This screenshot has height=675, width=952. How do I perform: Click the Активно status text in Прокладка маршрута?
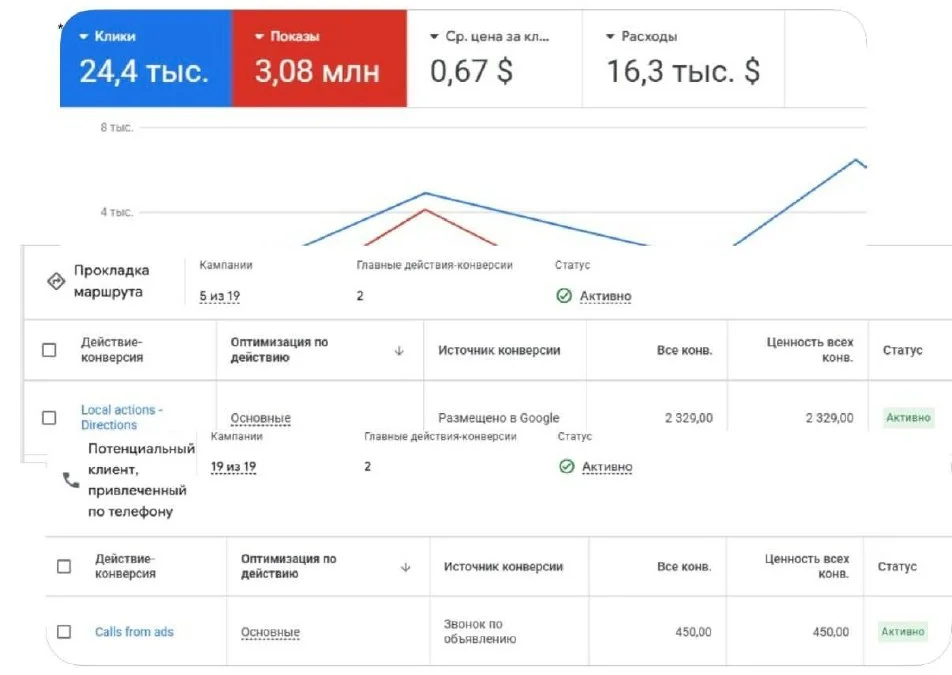coord(605,296)
